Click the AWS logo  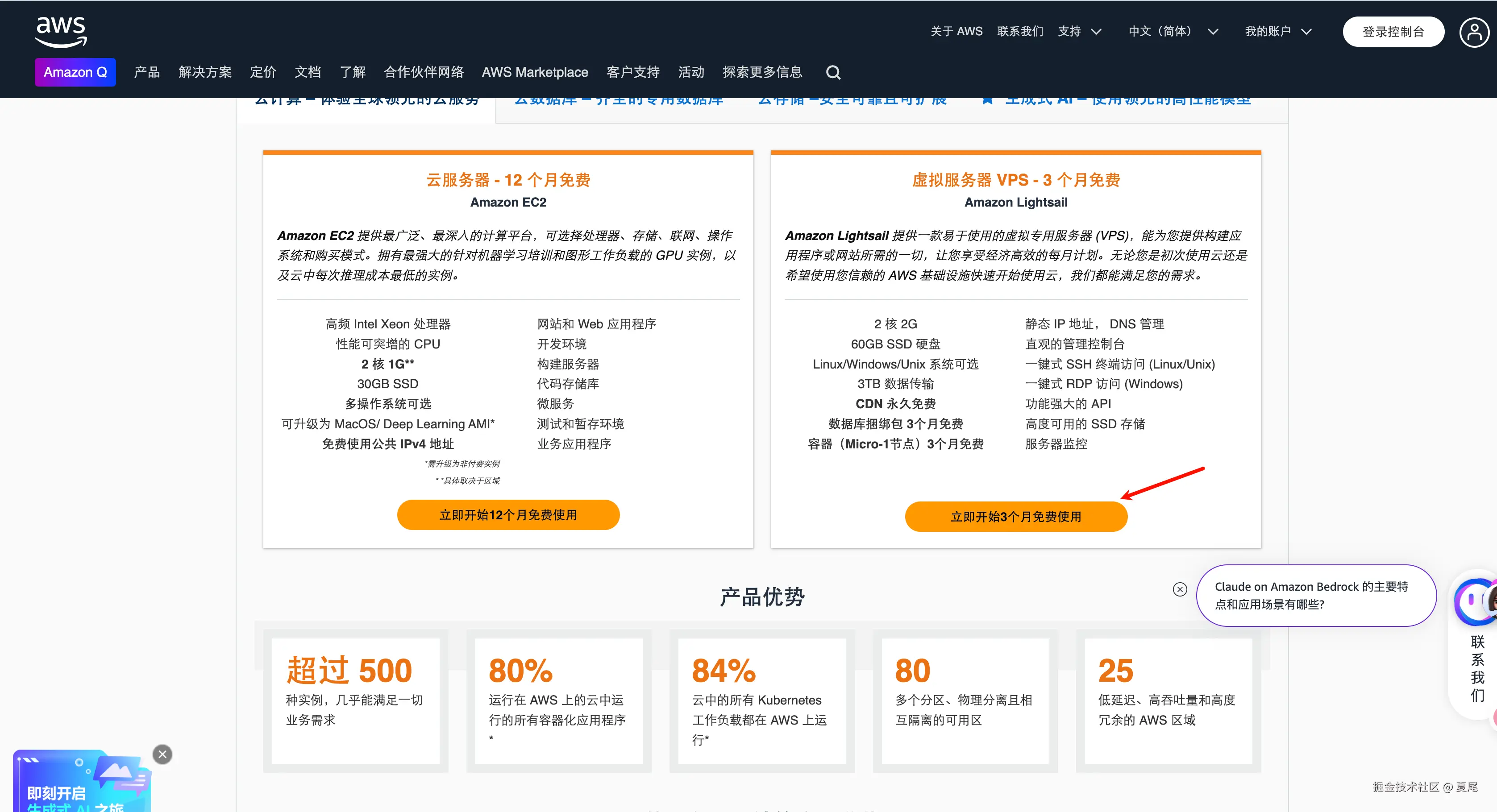(60, 31)
